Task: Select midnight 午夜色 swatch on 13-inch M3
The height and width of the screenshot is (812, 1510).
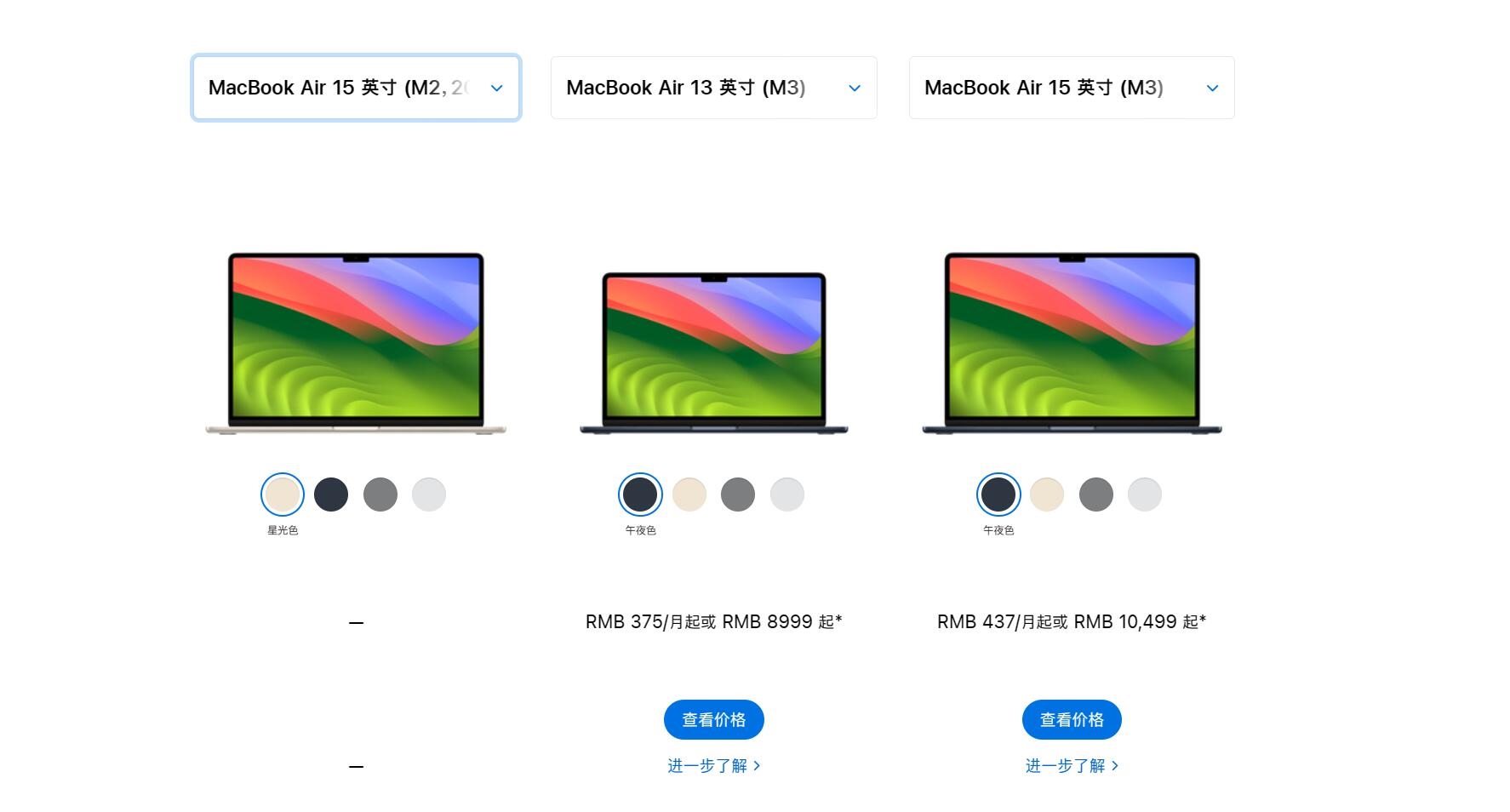Action: tap(640, 495)
